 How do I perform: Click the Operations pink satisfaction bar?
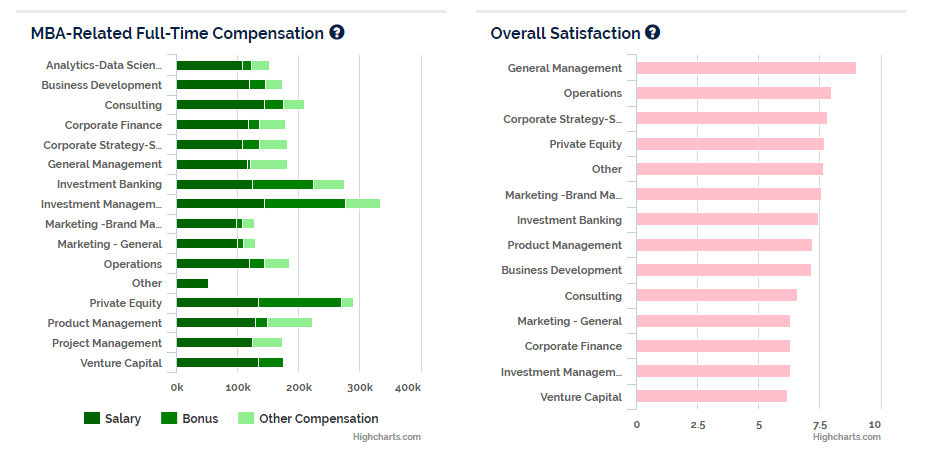click(734, 93)
